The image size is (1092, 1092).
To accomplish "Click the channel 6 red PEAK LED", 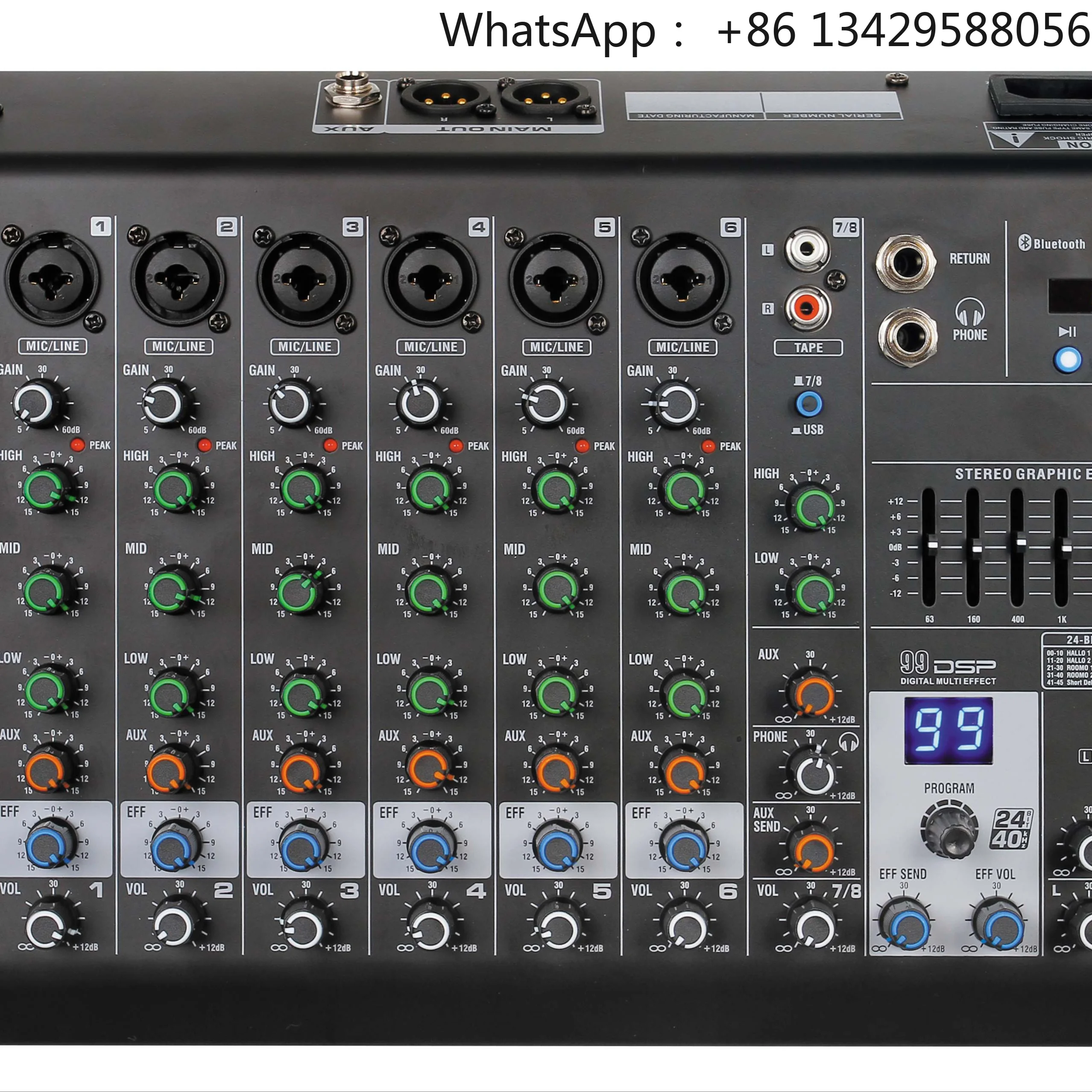I will click(708, 447).
